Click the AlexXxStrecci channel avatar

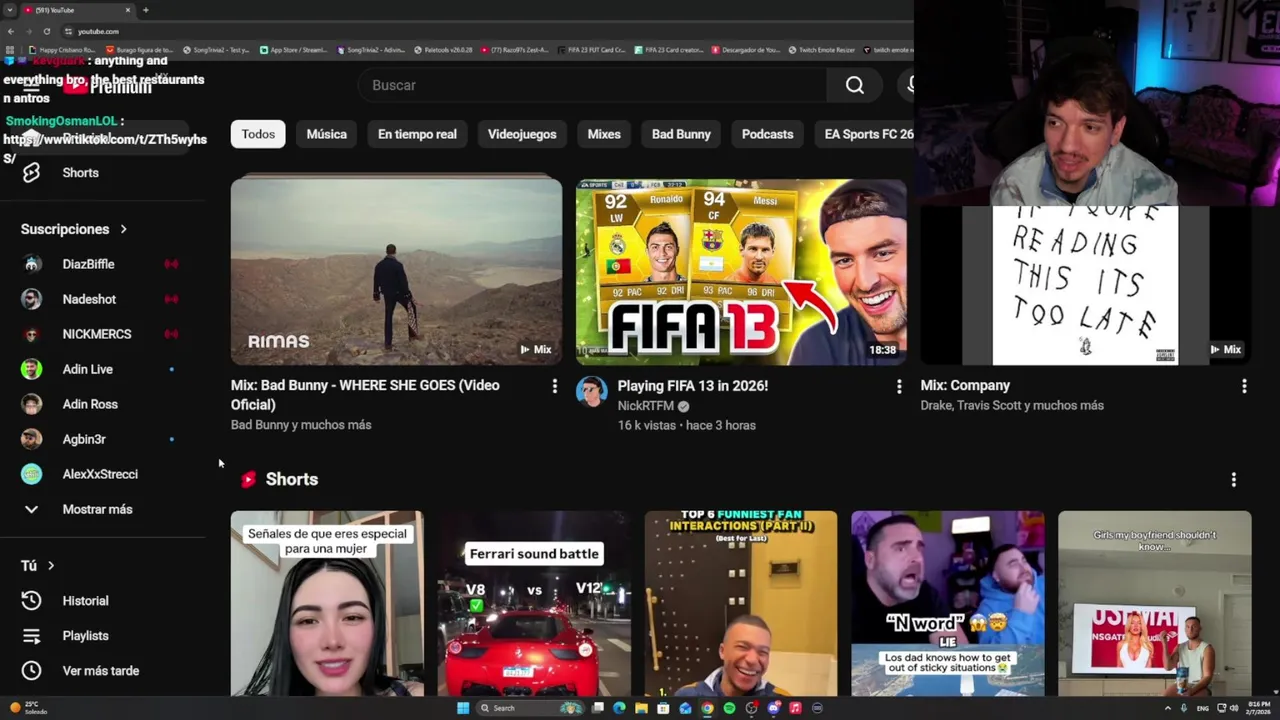tap(32, 474)
